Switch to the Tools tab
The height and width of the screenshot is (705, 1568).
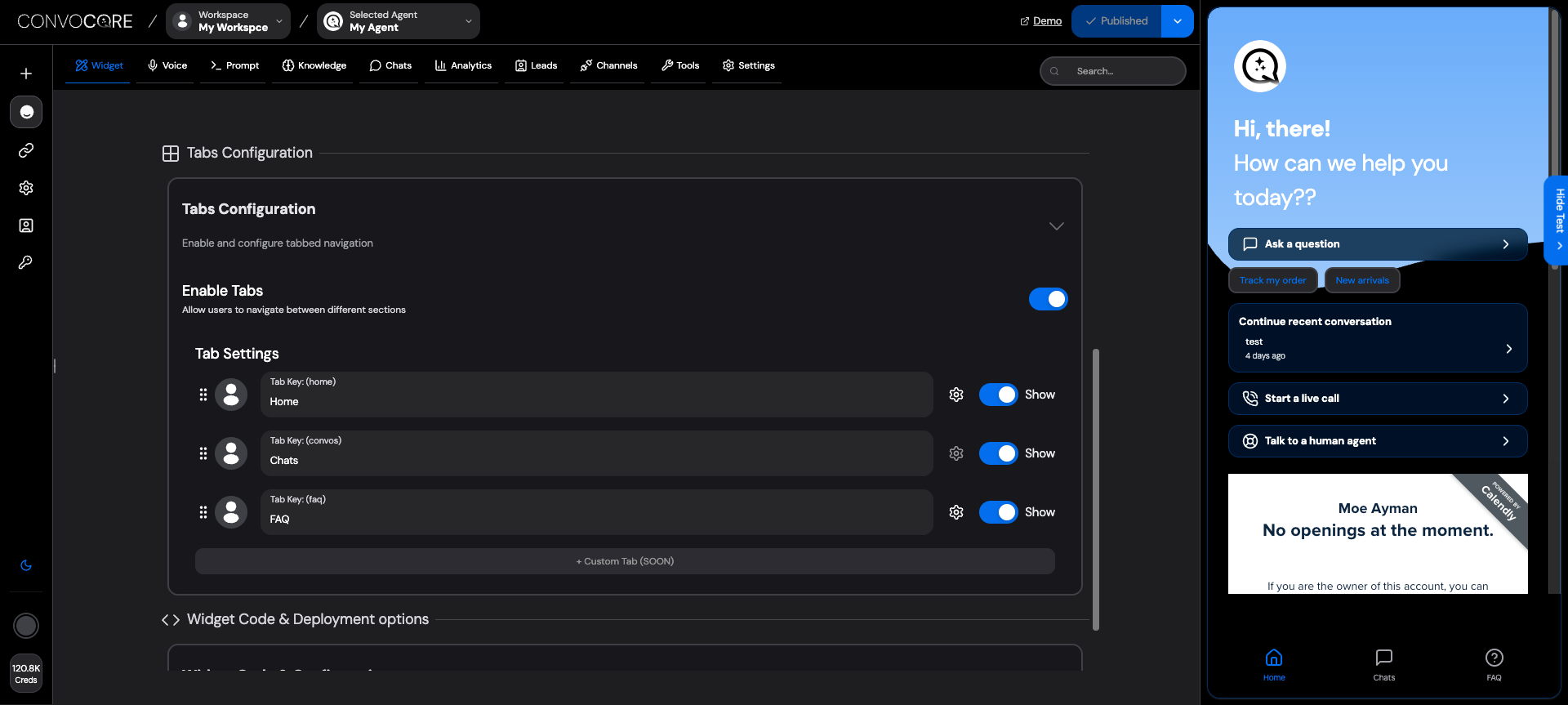coord(680,65)
